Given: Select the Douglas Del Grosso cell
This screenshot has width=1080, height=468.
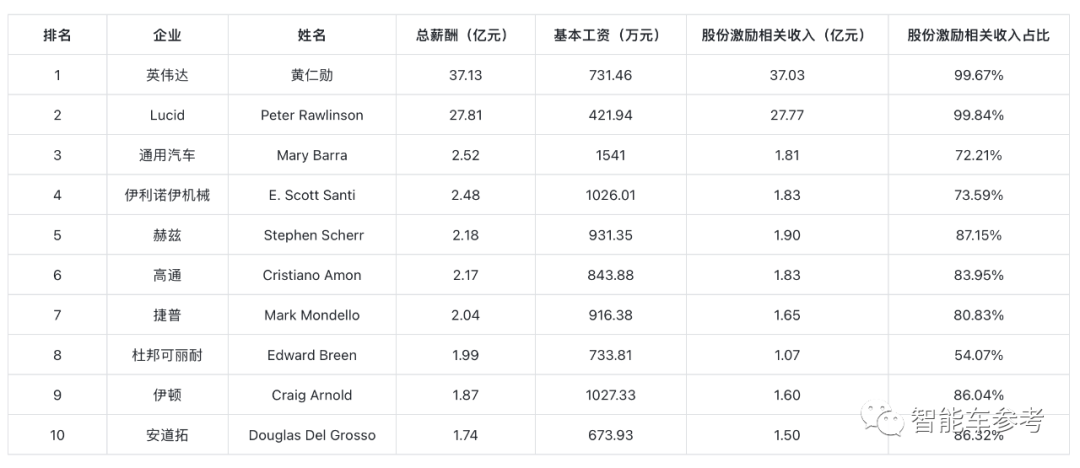Looking at the screenshot, I should tap(312, 435).
